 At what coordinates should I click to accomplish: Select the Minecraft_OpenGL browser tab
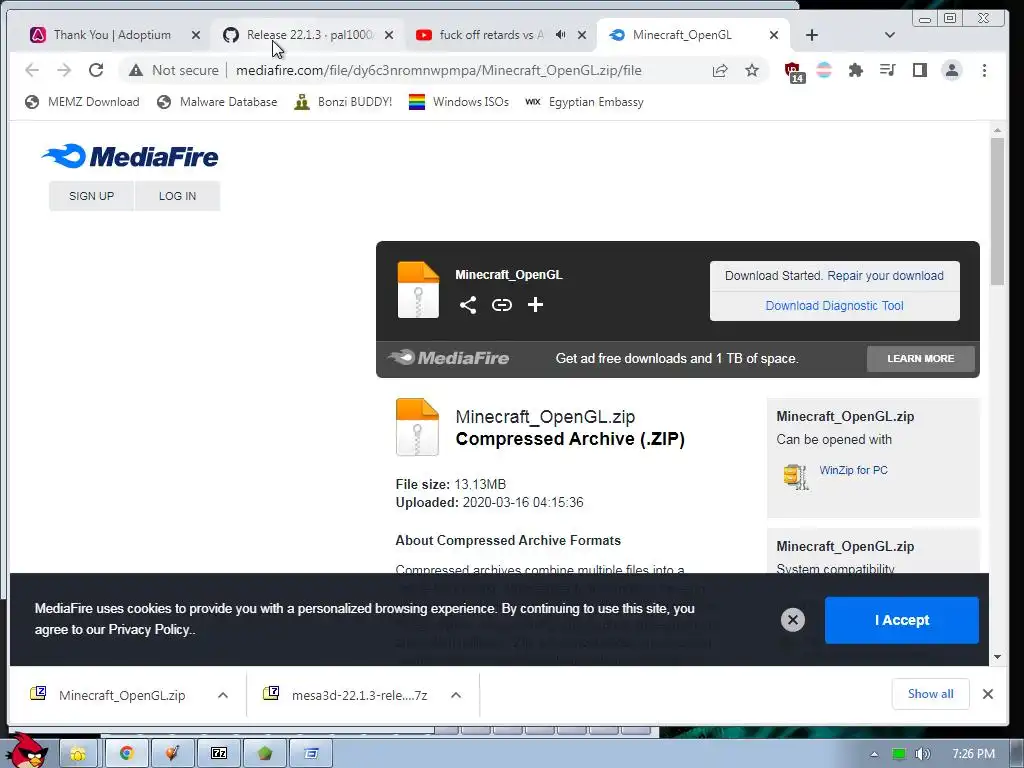681,35
